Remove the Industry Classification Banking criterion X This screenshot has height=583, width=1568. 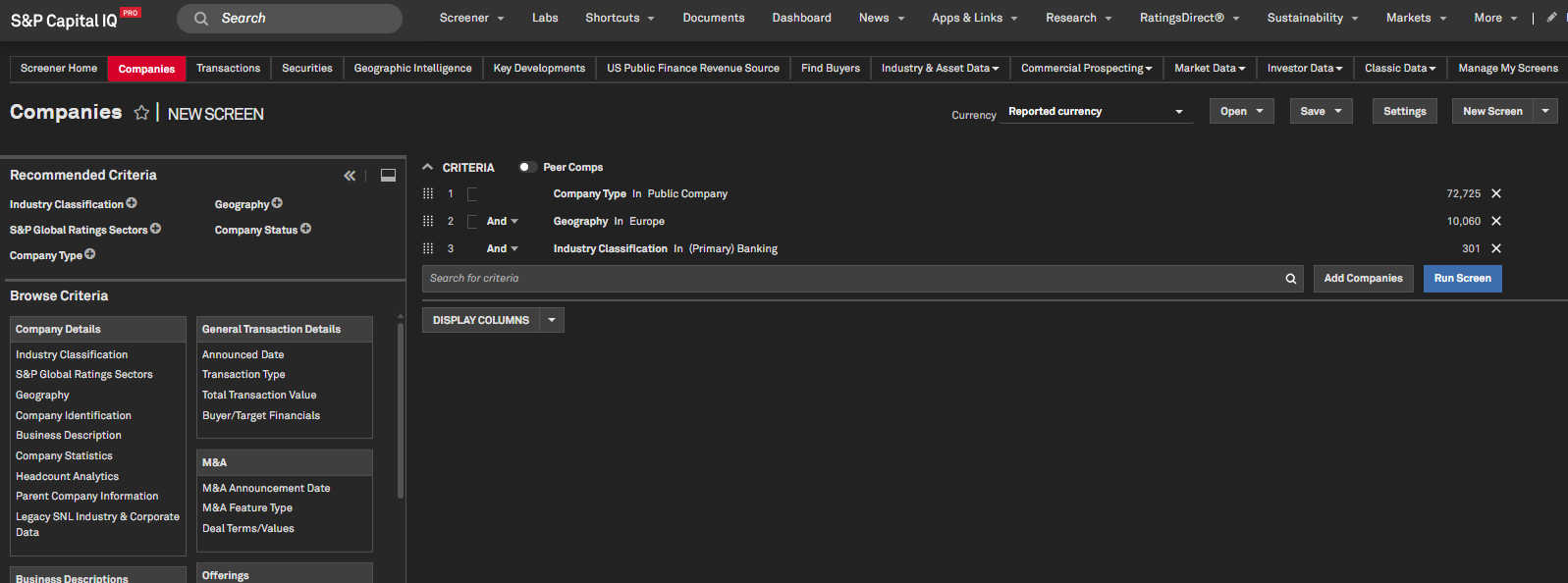pyautogui.click(x=1496, y=248)
